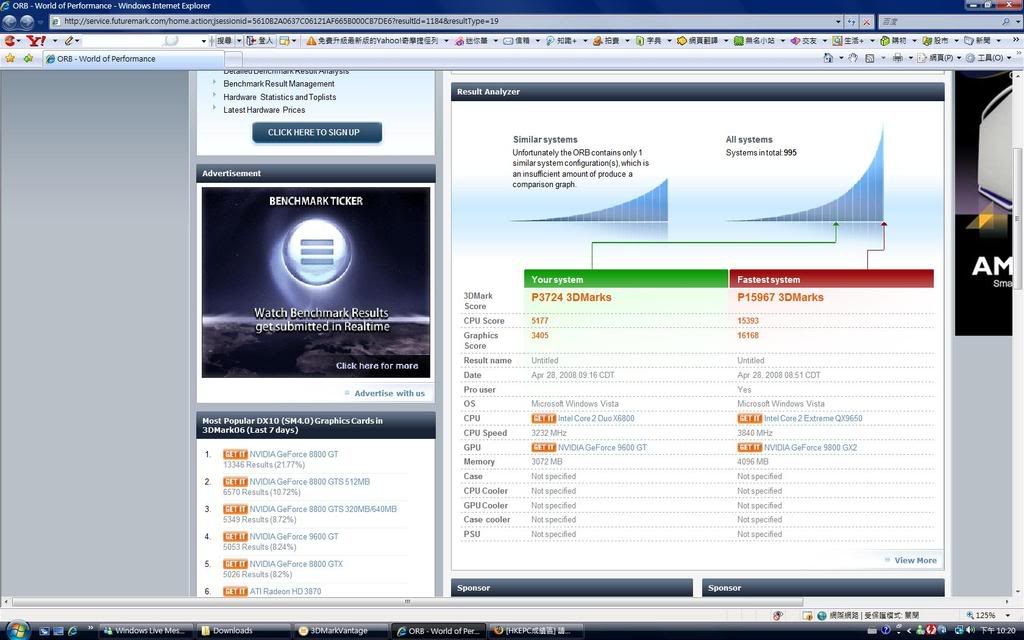Click GET IT badge beside NVIDIA GeForce 9800 GX2
Viewport: 1024px width, 640px height.
(750, 447)
